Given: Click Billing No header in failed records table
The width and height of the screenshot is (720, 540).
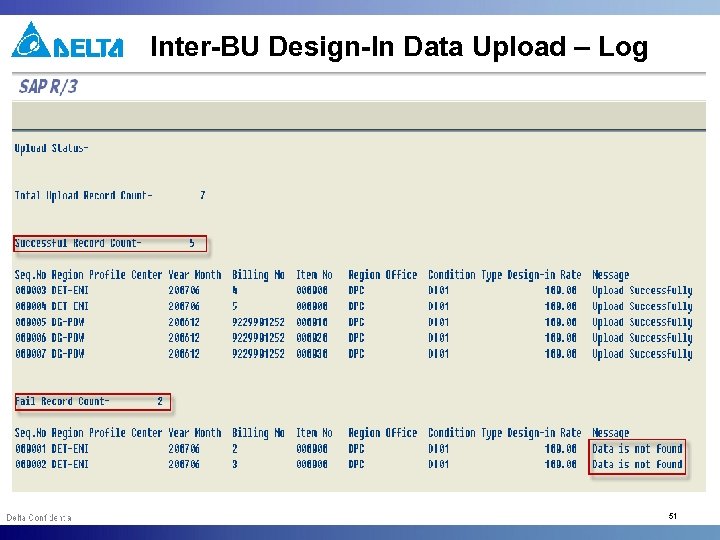Looking at the screenshot, I should (x=258, y=433).
